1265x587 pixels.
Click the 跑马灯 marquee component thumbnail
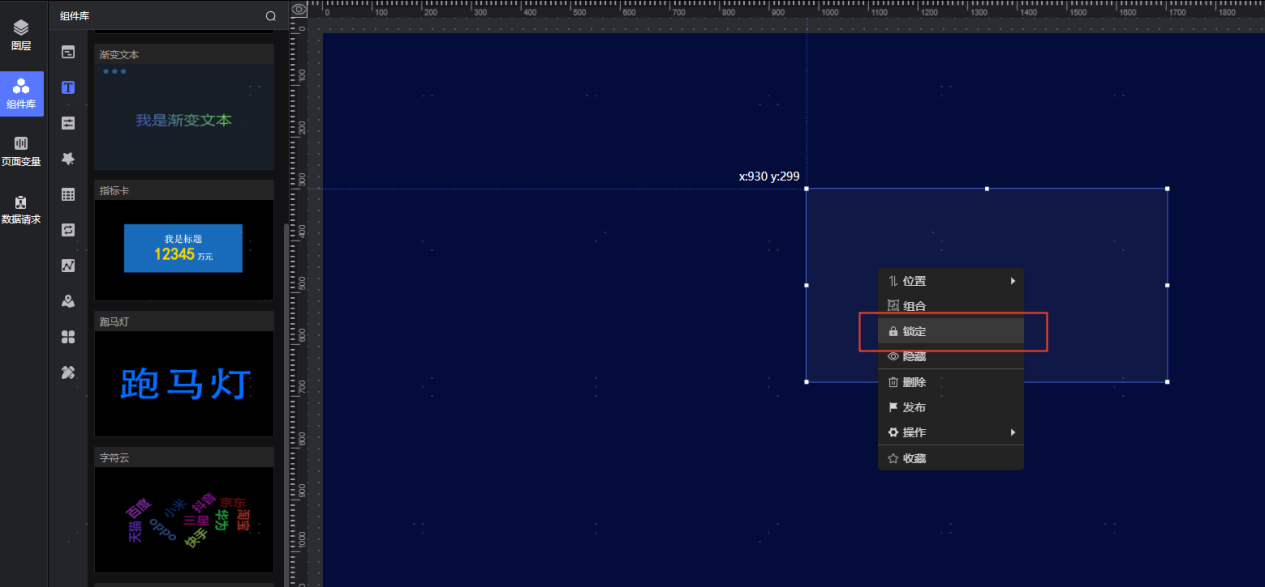pos(184,383)
